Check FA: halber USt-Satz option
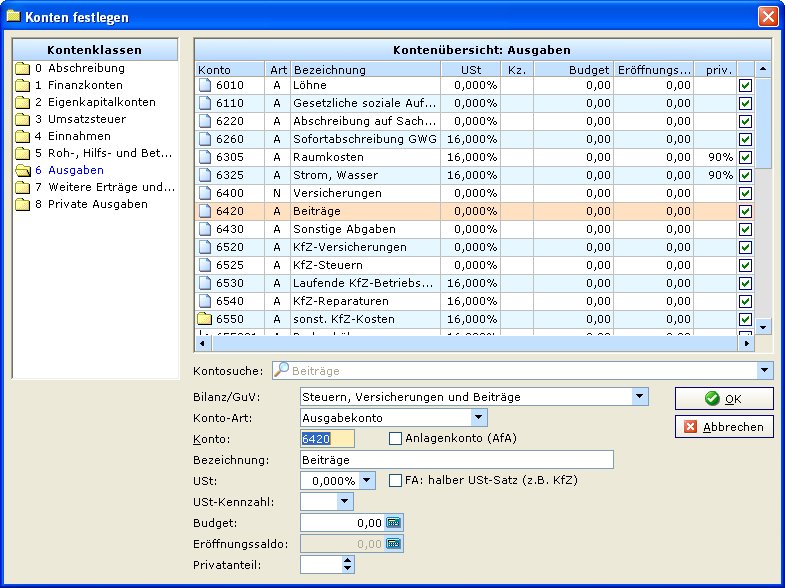 coord(396,480)
